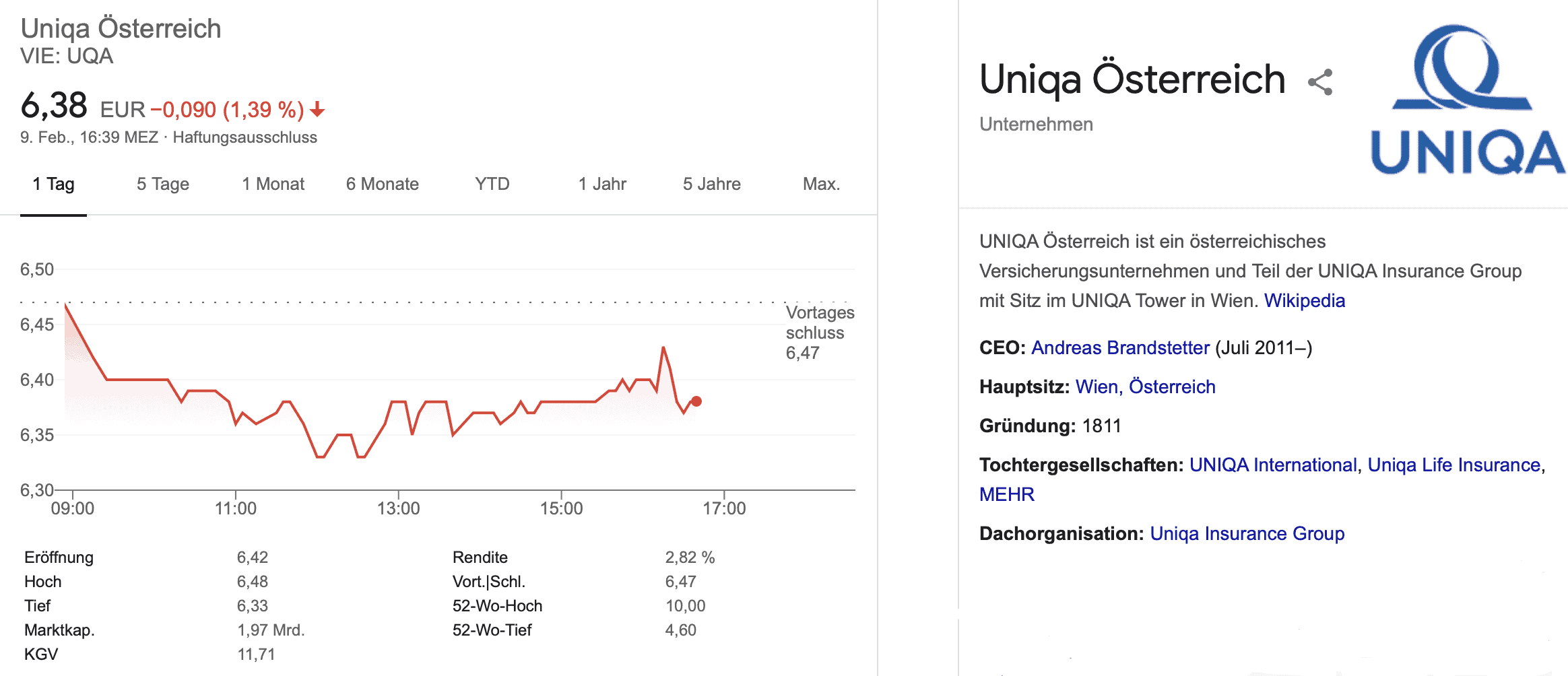Open the Uniqa Life Insurance link
The width and height of the screenshot is (1568, 676).
tap(1454, 465)
